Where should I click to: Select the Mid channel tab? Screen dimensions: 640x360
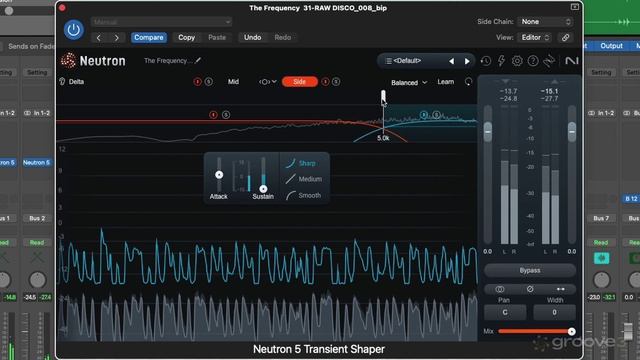pos(233,82)
